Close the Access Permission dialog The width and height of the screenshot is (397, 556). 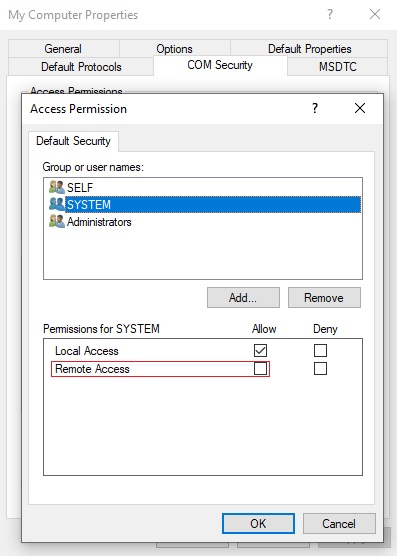(x=360, y=108)
